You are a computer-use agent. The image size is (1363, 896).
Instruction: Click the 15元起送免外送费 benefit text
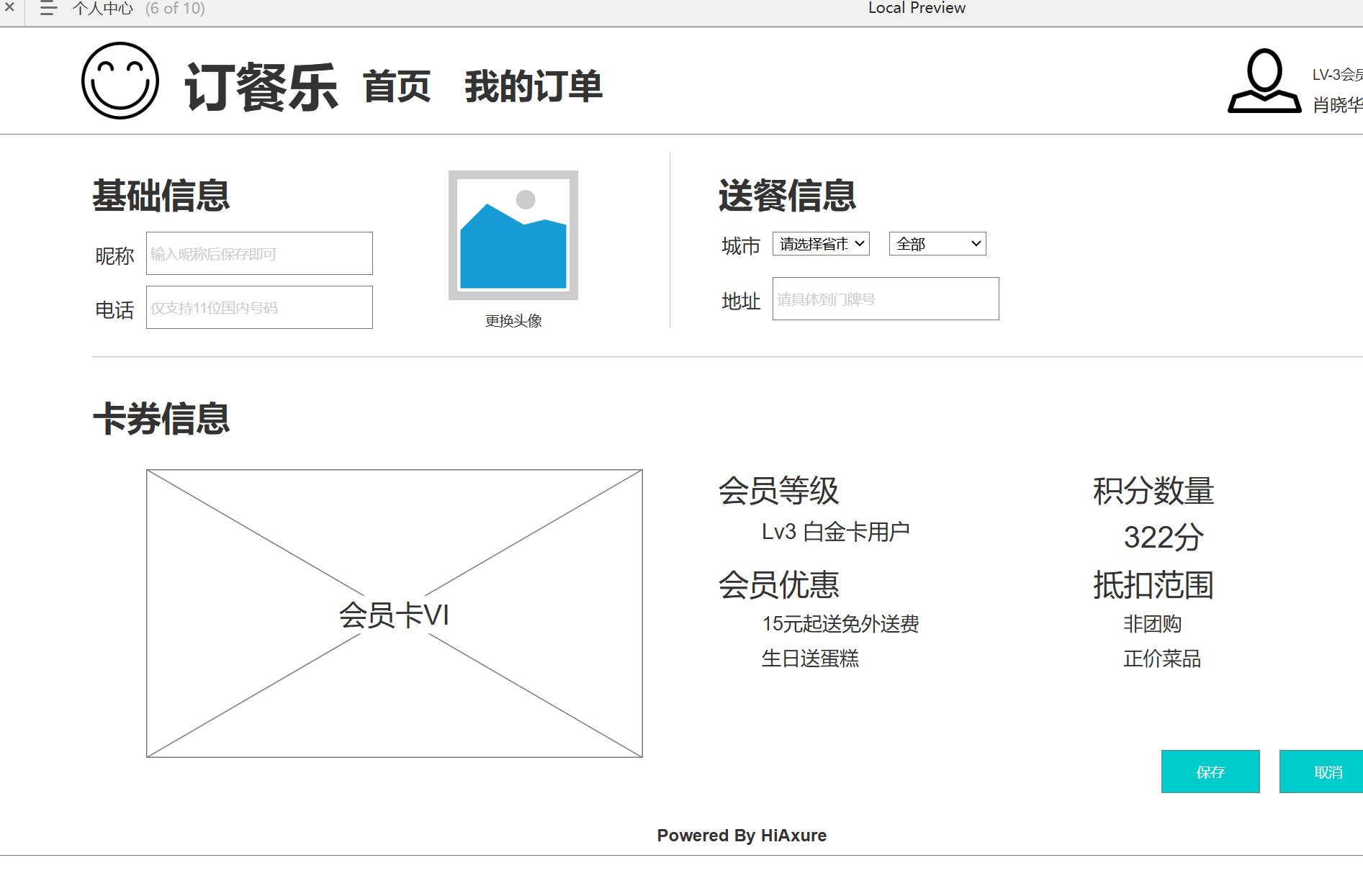[840, 624]
